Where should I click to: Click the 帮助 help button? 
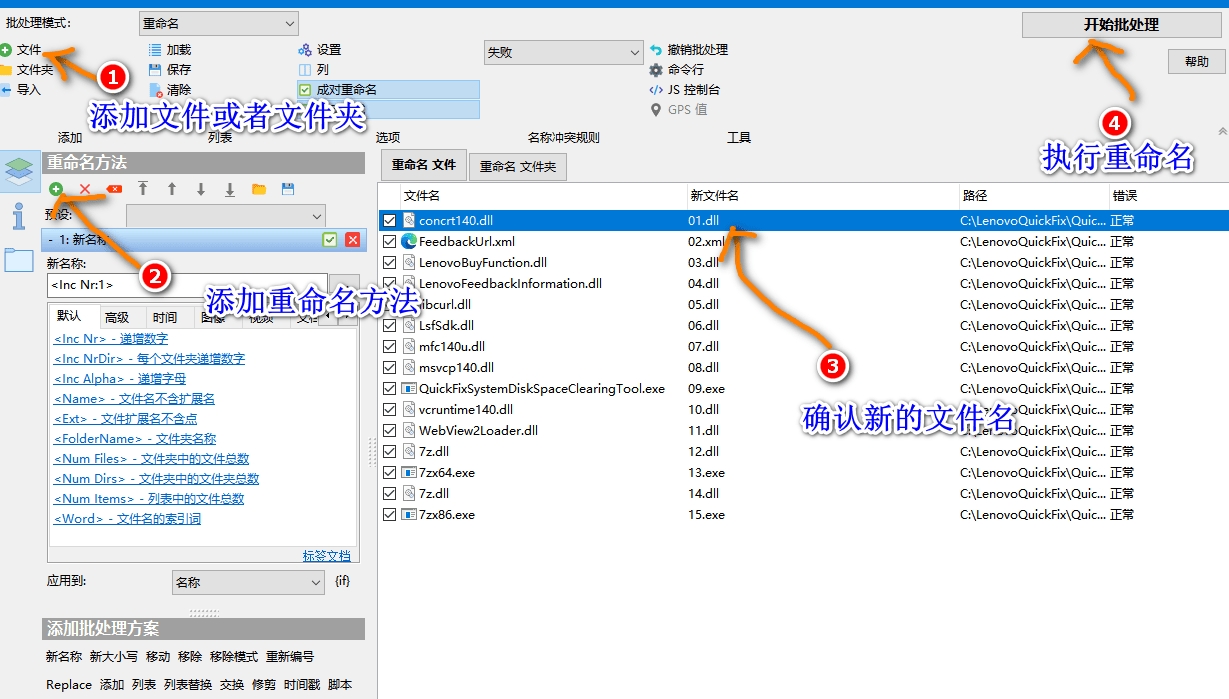pyautogui.click(x=1196, y=62)
